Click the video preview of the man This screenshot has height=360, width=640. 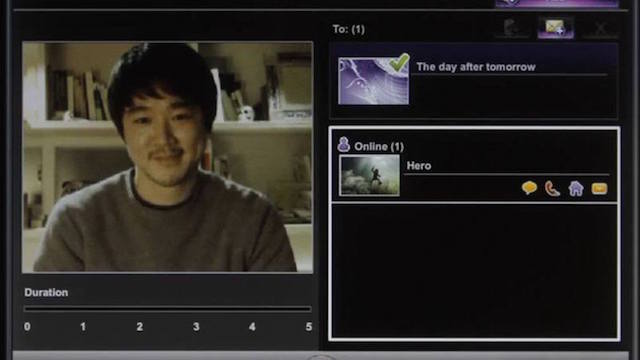[x=167, y=157]
